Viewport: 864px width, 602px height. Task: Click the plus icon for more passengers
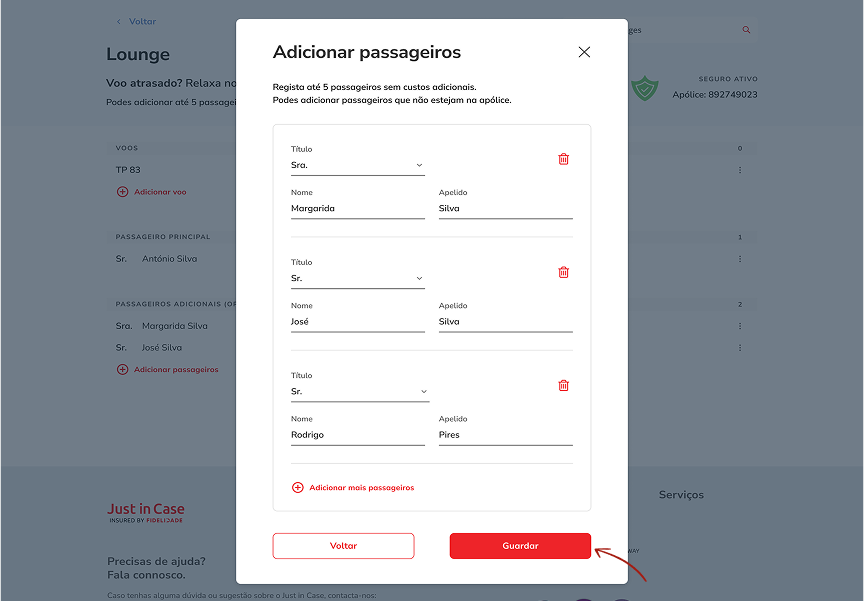pos(297,488)
